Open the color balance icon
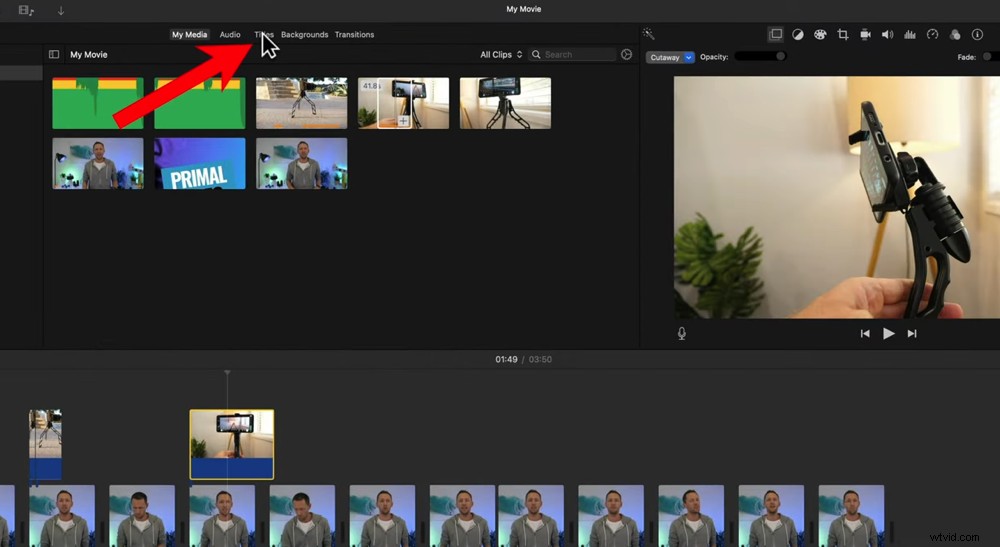 798,34
